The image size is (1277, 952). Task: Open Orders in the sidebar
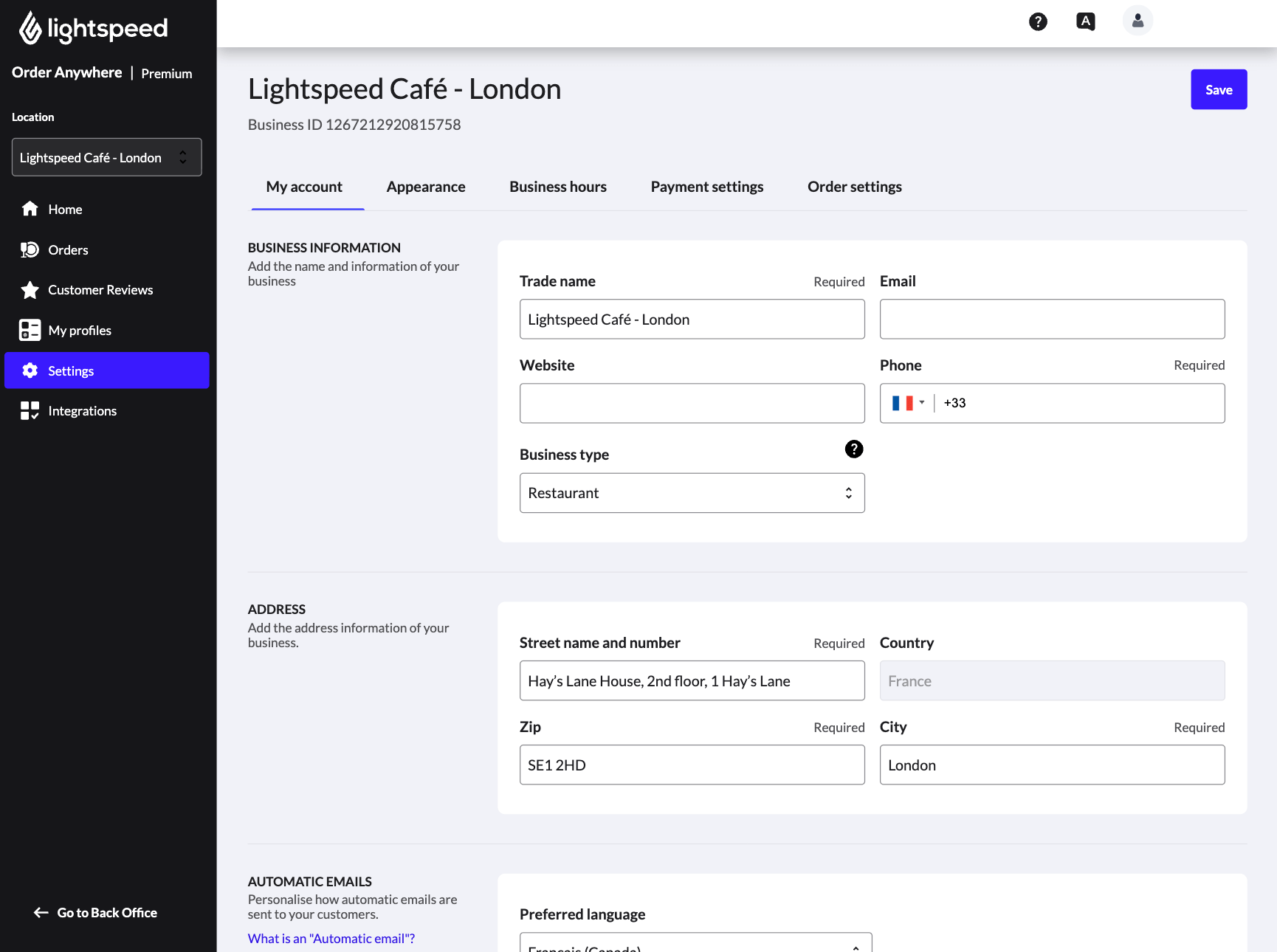pyautogui.click(x=107, y=250)
